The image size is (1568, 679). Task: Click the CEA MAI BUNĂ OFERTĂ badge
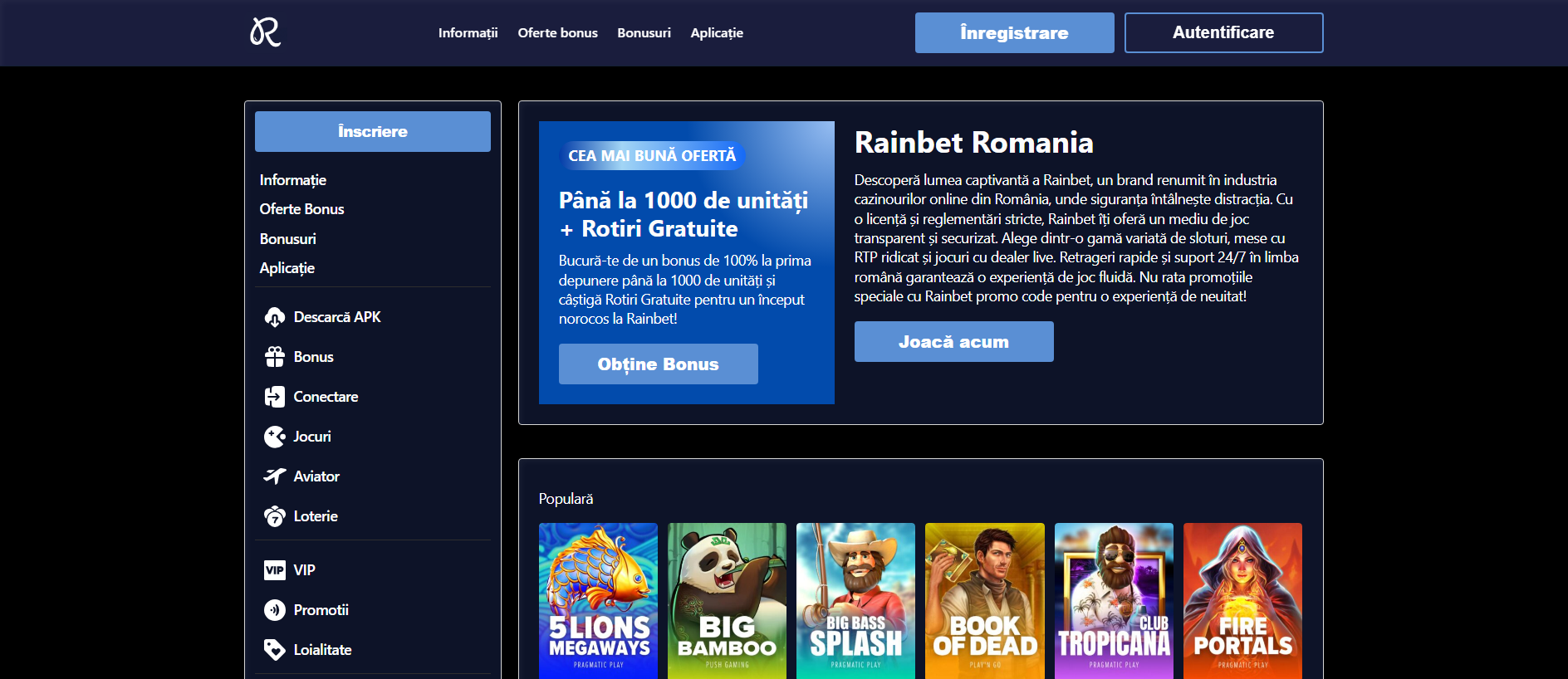652,156
